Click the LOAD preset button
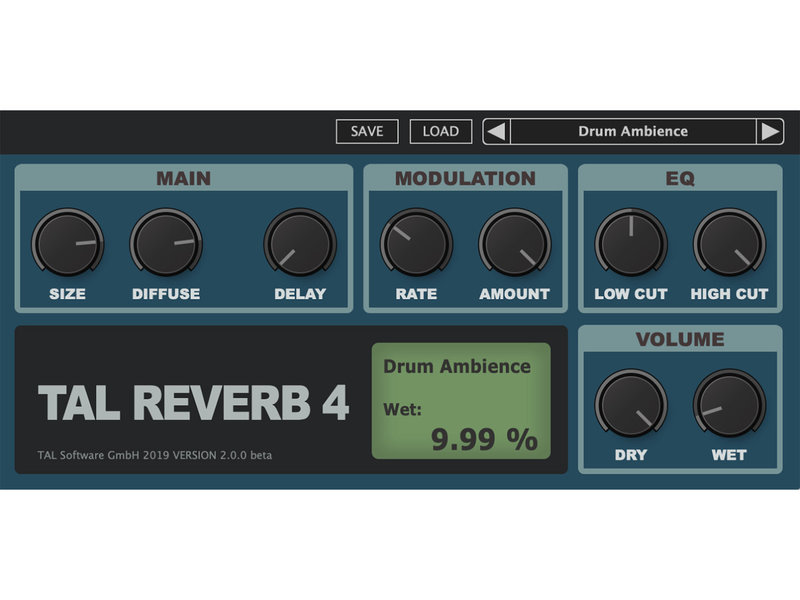The image size is (800, 600). click(440, 131)
